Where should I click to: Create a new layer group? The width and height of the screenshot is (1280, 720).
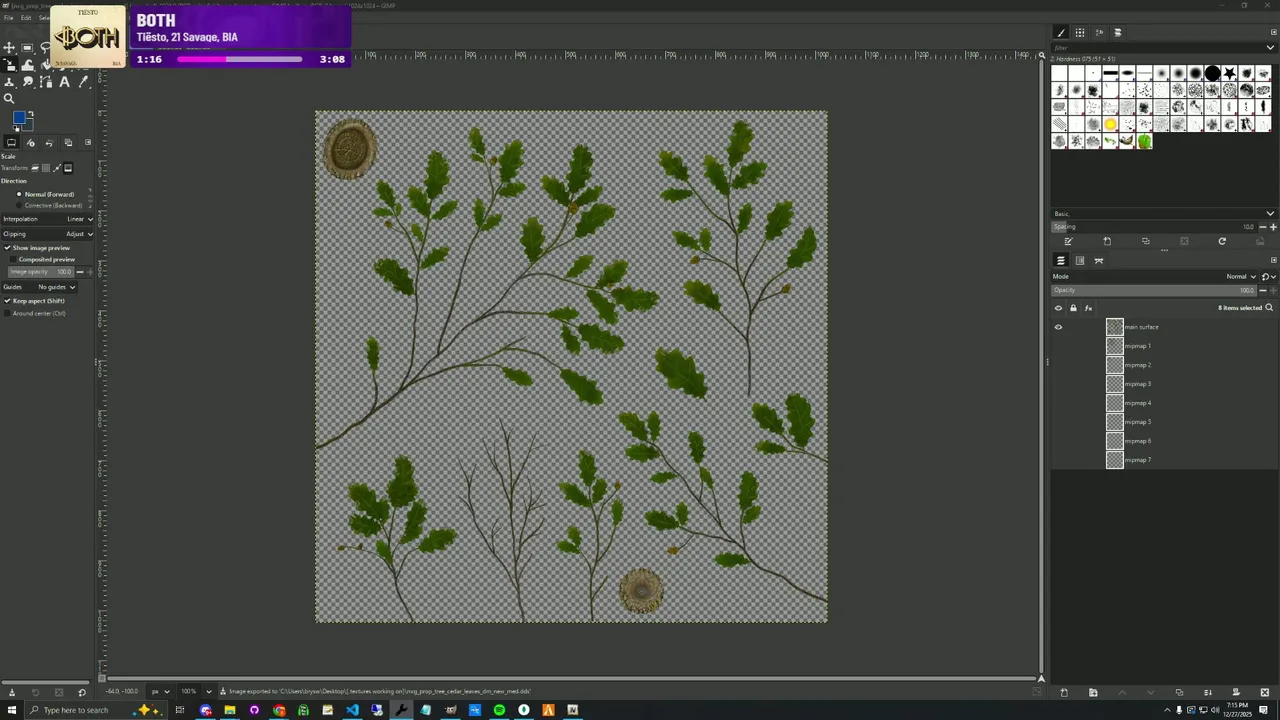pos(1093,692)
